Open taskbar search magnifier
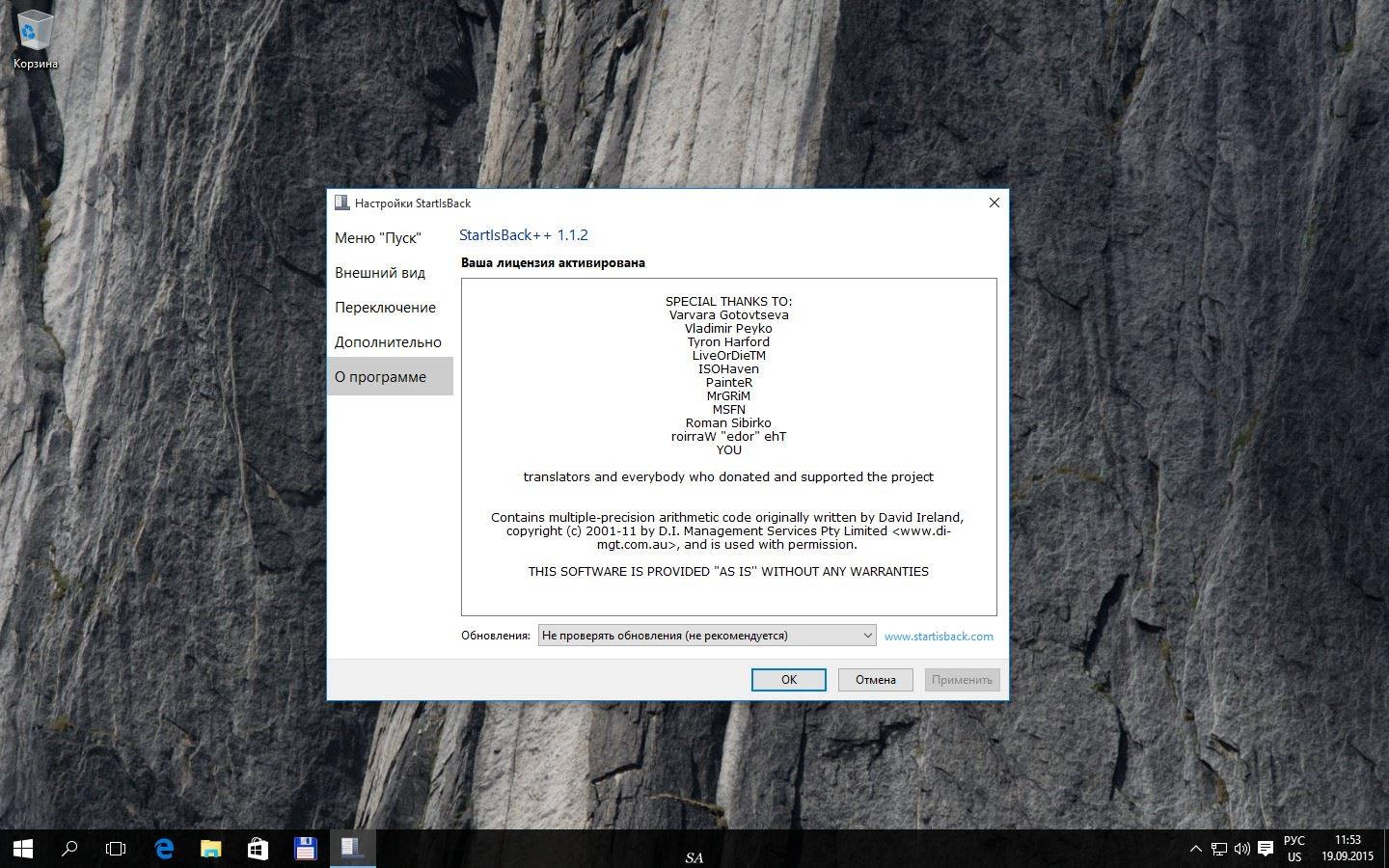The height and width of the screenshot is (868, 1389). pyautogui.click(x=69, y=849)
